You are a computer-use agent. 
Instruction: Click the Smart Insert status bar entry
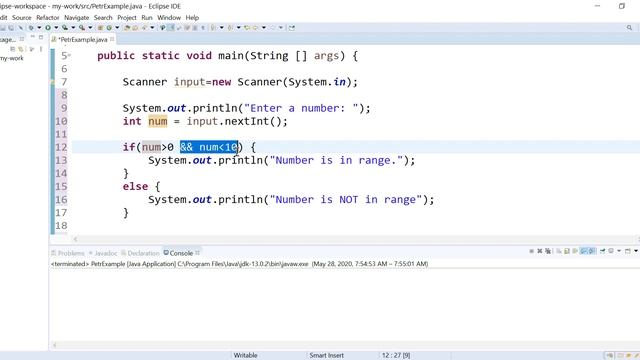click(326, 356)
